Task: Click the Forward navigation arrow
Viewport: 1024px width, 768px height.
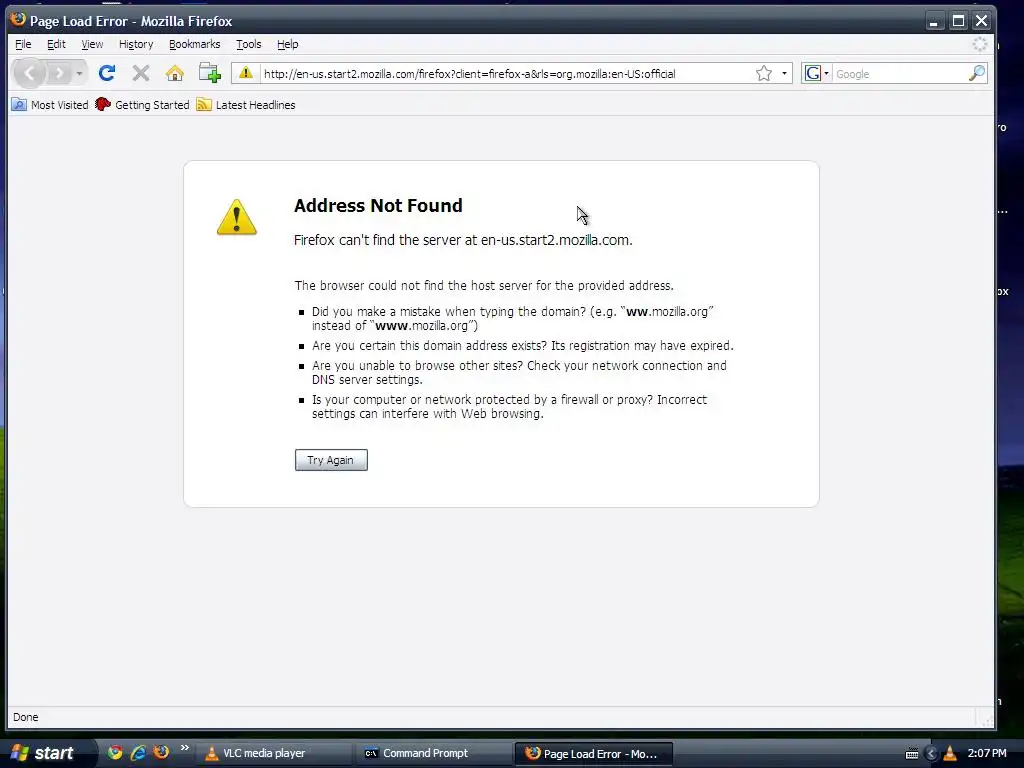Action: [59, 73]
